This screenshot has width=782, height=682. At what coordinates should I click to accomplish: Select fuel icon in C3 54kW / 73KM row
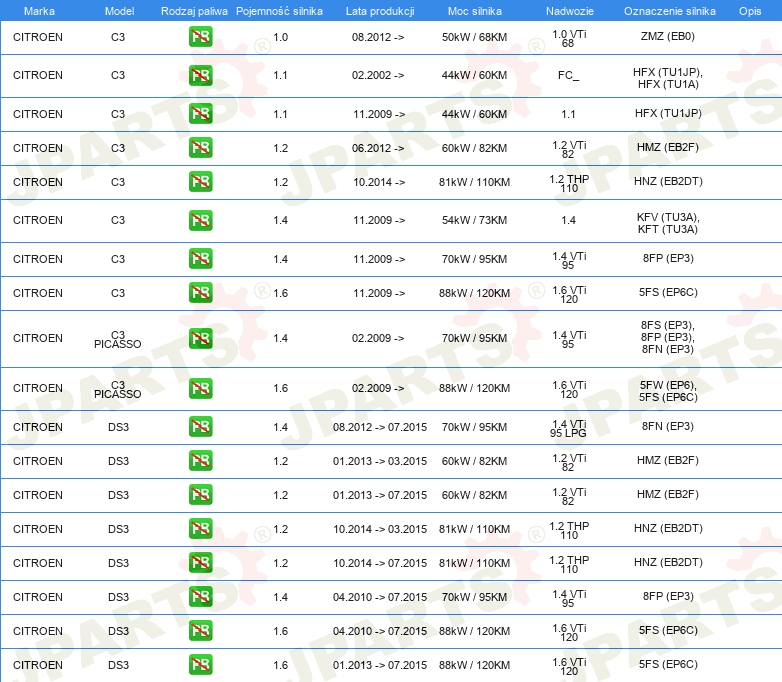(200, 221)
